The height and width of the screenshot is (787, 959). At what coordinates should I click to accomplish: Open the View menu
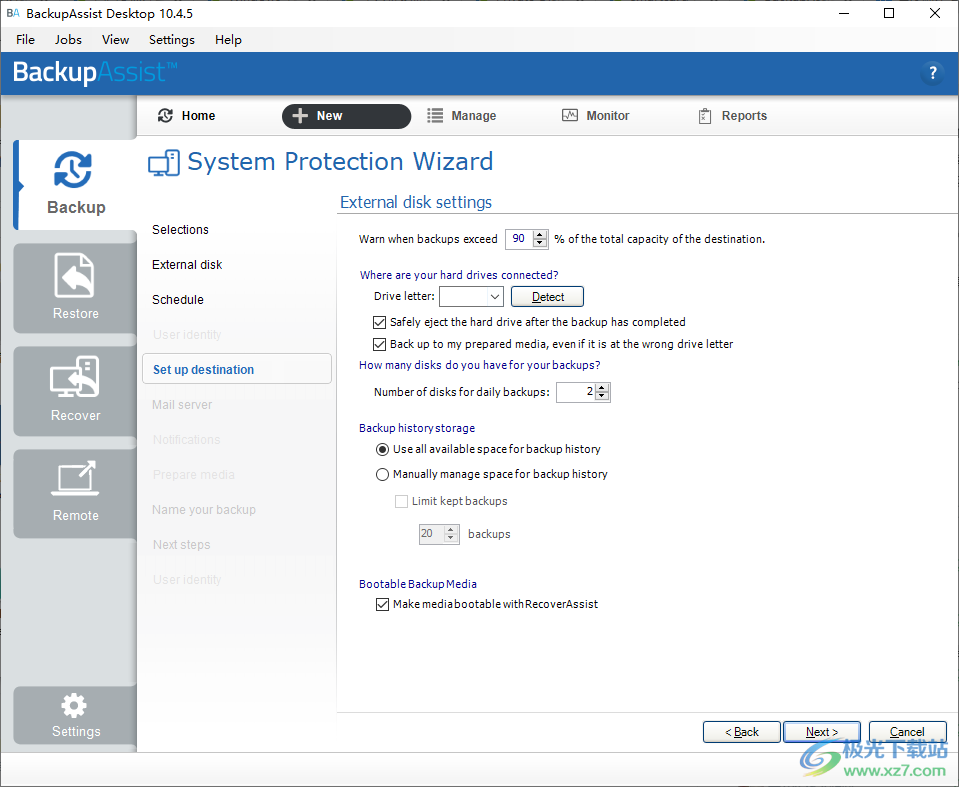115,40
